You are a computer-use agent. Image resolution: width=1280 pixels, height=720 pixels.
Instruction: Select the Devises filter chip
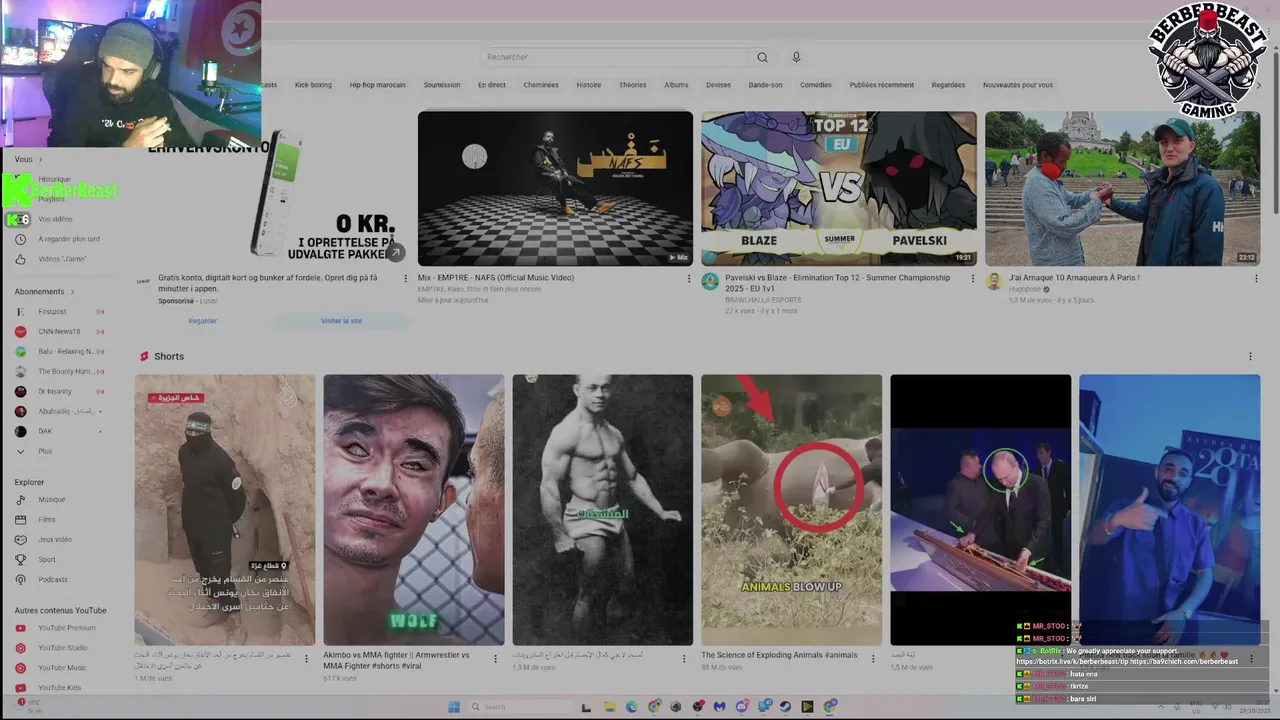pyautogui.click(x=718, y=85)
